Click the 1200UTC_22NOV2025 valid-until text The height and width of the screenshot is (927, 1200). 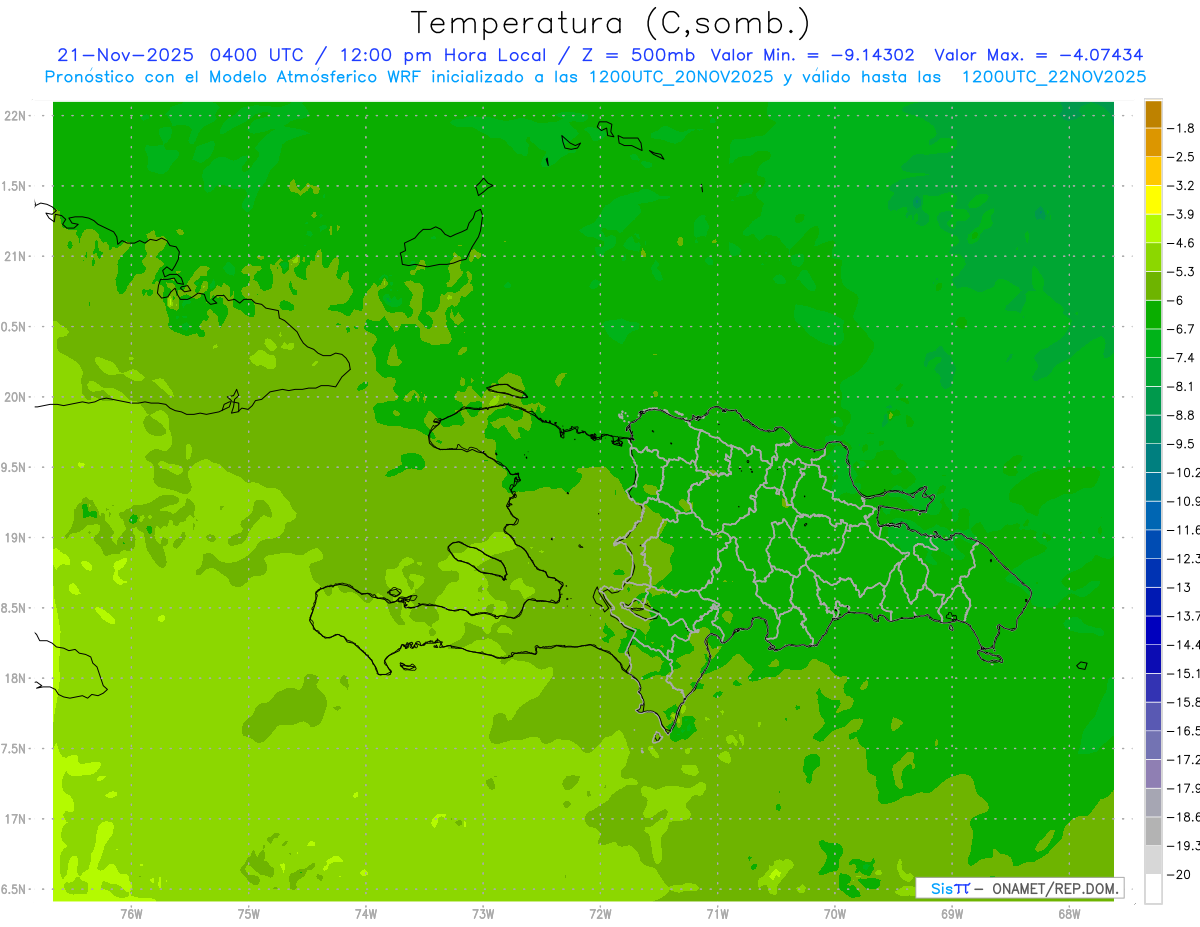coord(1053,77)
